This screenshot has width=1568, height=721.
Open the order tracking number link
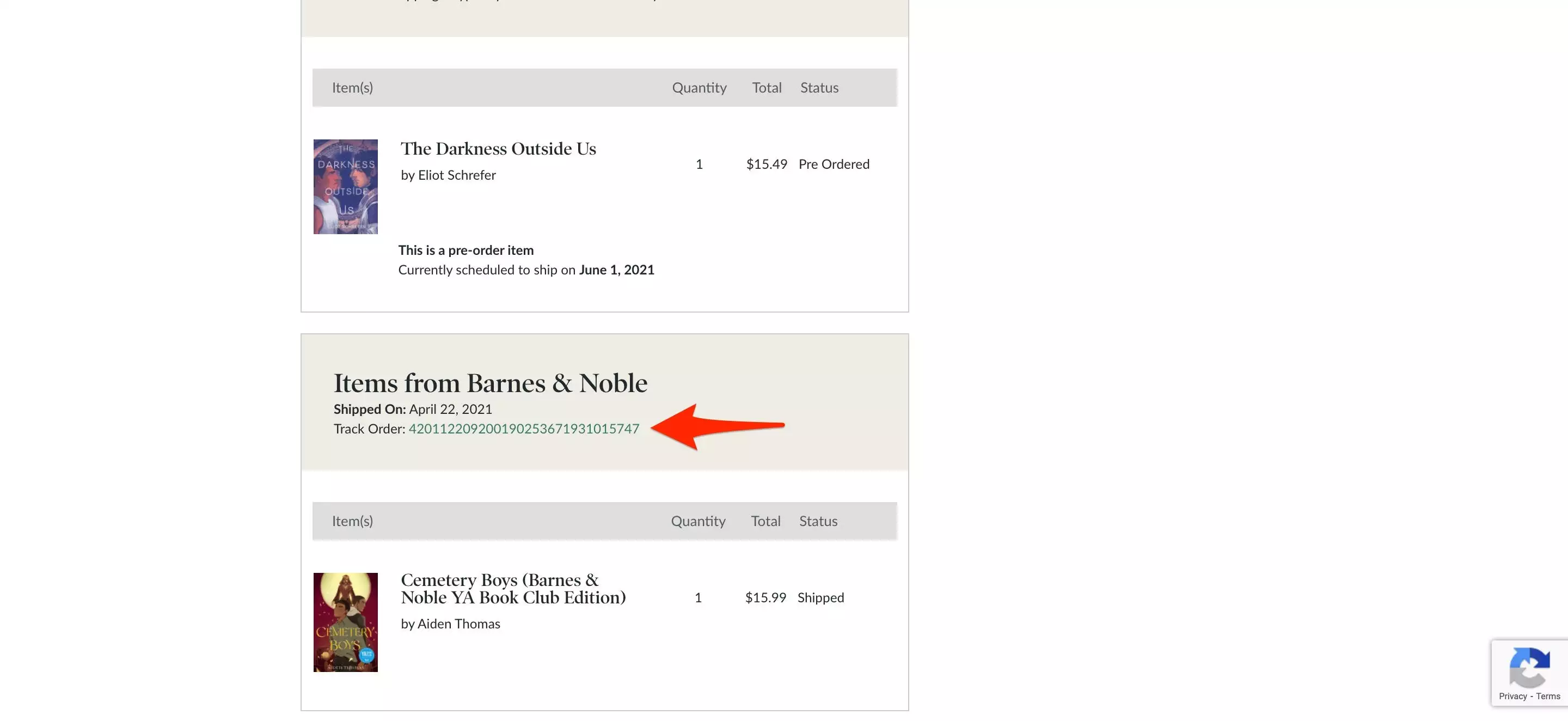(523, 429)
